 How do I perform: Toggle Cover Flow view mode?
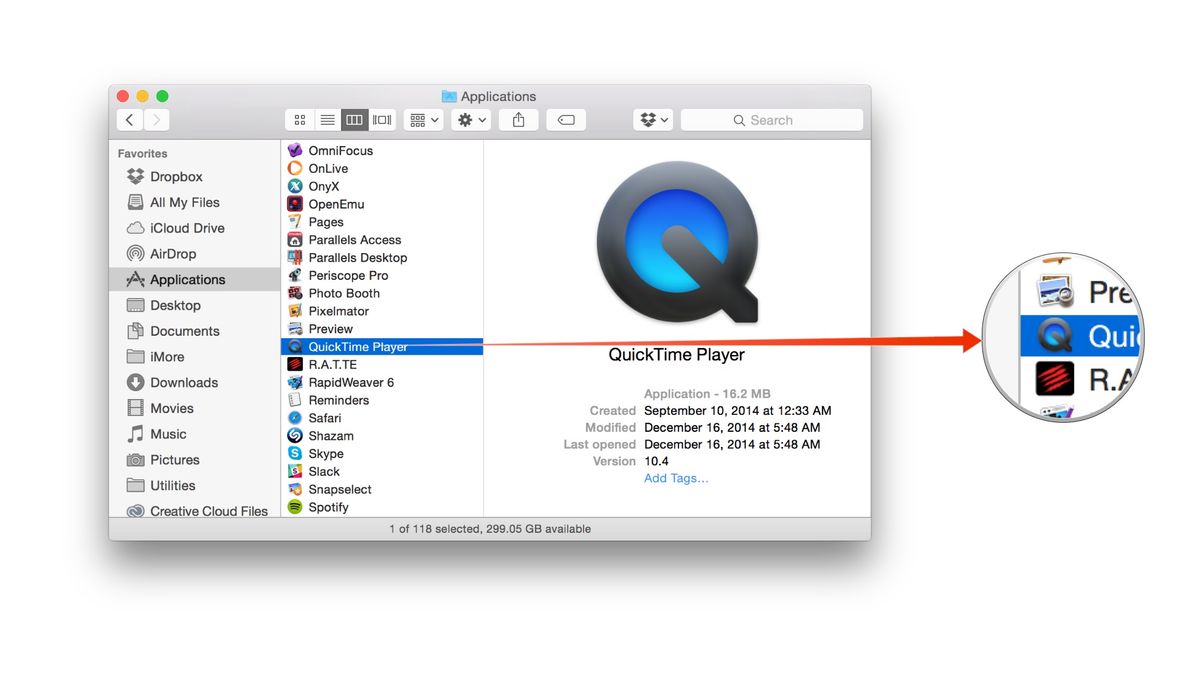381,119
